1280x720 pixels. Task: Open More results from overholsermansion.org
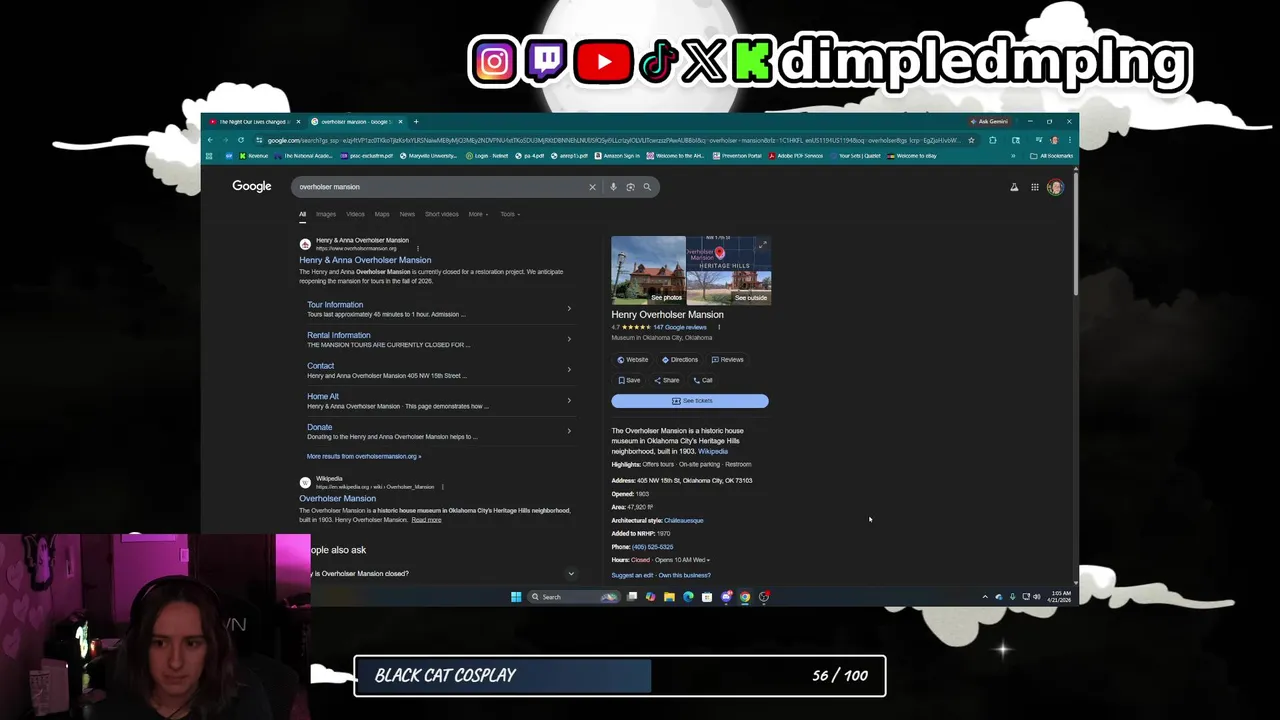[x=364, y=456]
